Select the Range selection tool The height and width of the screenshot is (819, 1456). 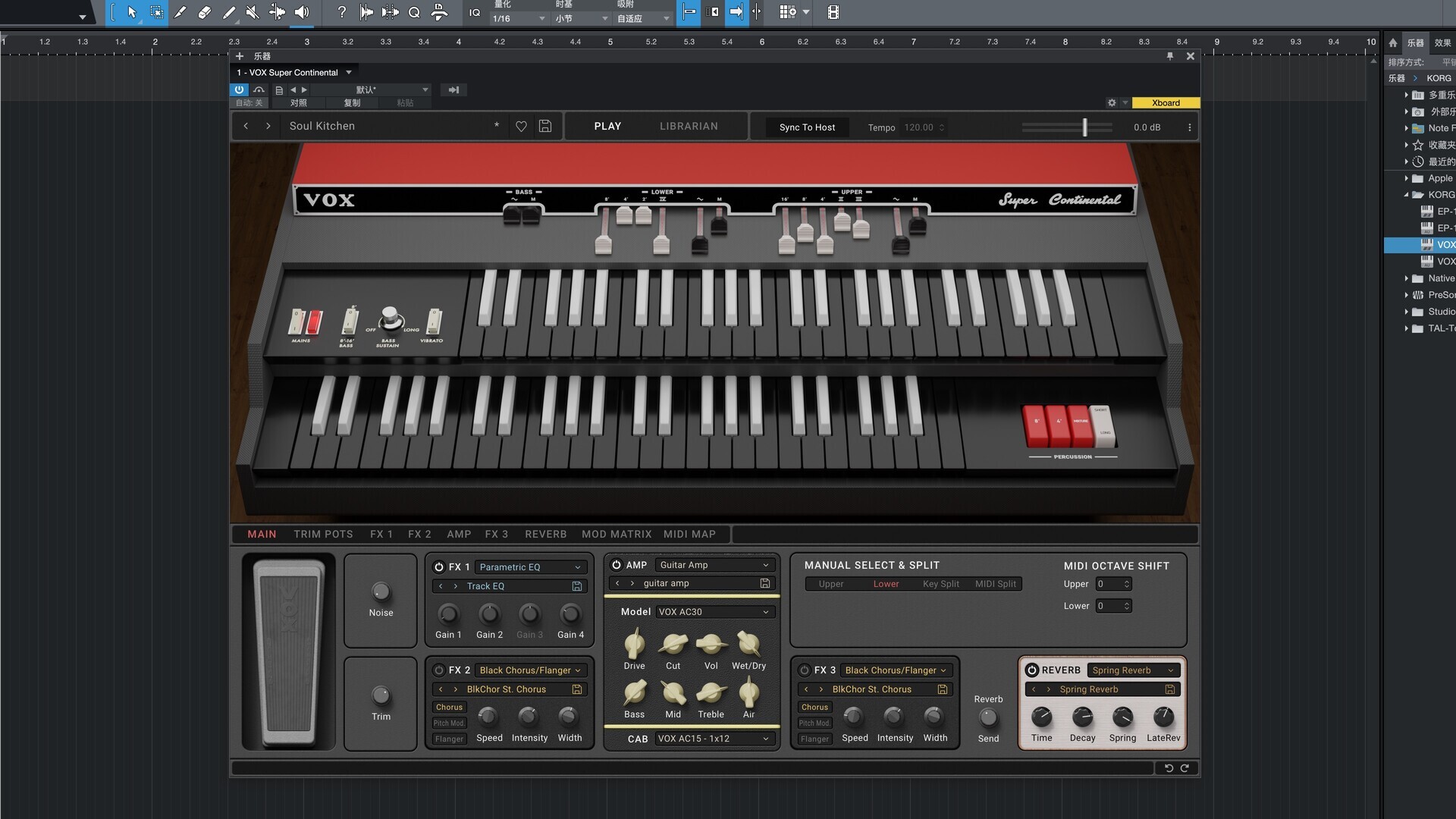156,12
